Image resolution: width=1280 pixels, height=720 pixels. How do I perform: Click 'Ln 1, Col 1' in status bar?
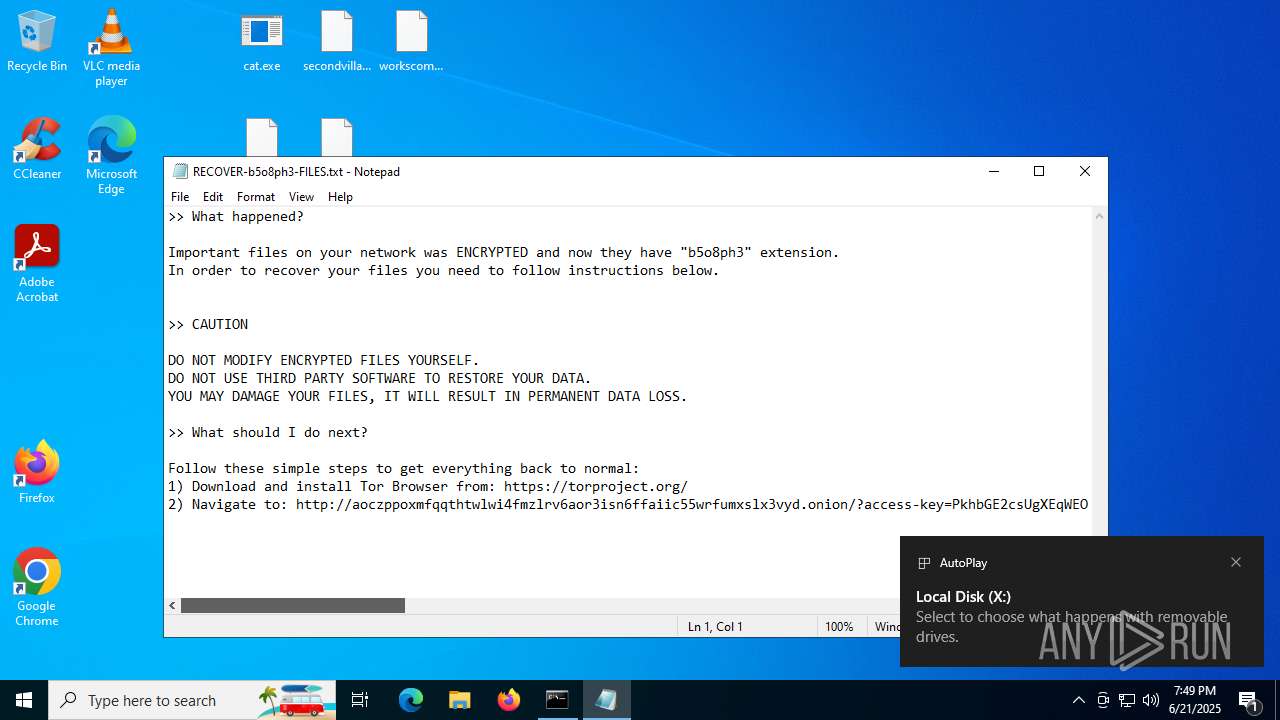715,627
